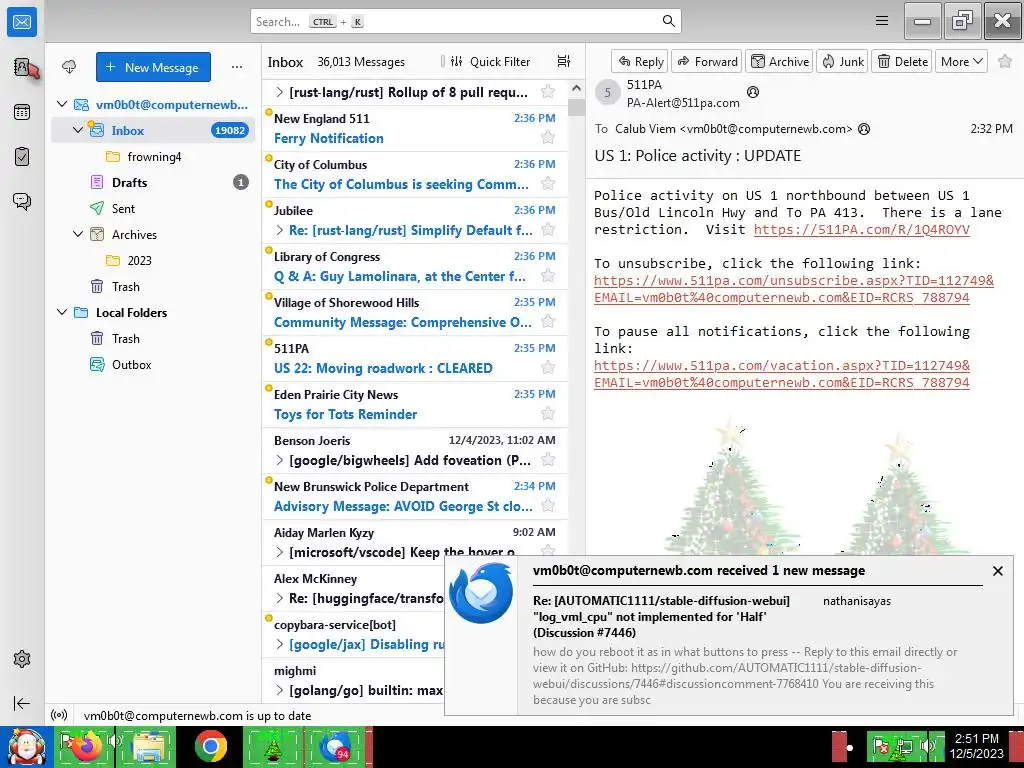Open the More actions dropdown
The width and height of the screenshot is (1024, 768).
[961, 61]
